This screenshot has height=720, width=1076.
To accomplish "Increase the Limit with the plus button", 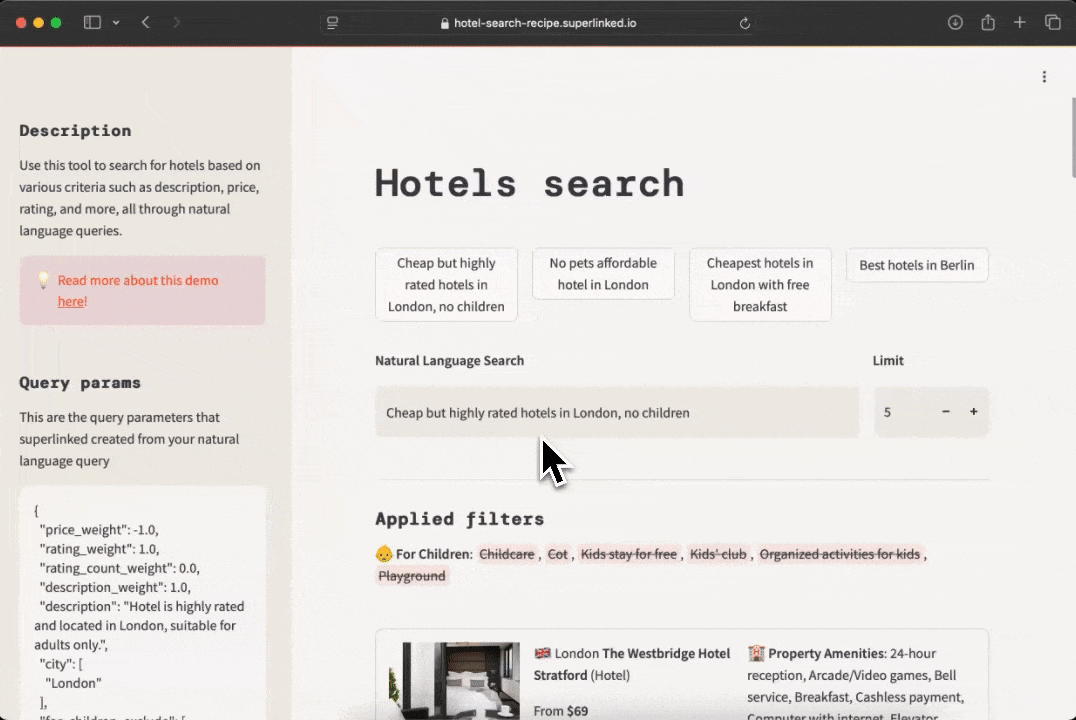I will (973, 412).
